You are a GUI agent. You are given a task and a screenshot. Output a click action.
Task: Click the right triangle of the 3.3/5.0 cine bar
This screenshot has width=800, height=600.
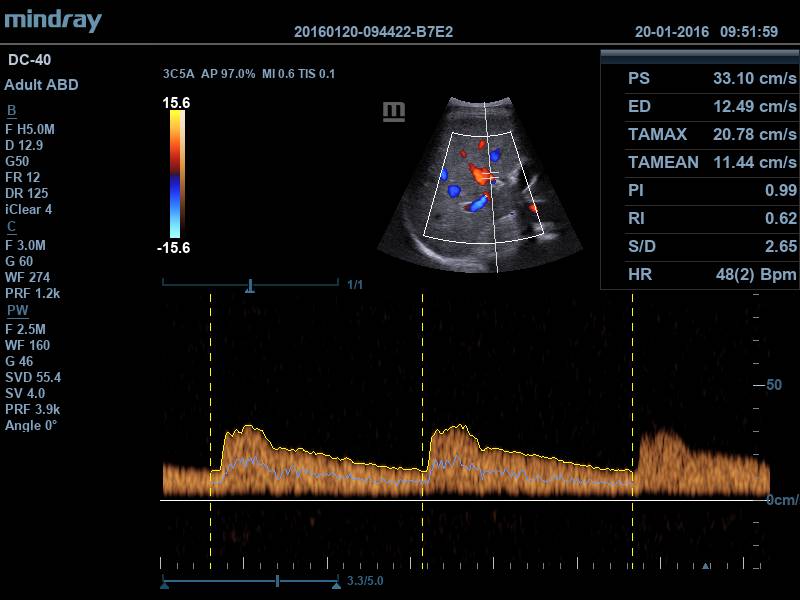click(x=337, y=586)
